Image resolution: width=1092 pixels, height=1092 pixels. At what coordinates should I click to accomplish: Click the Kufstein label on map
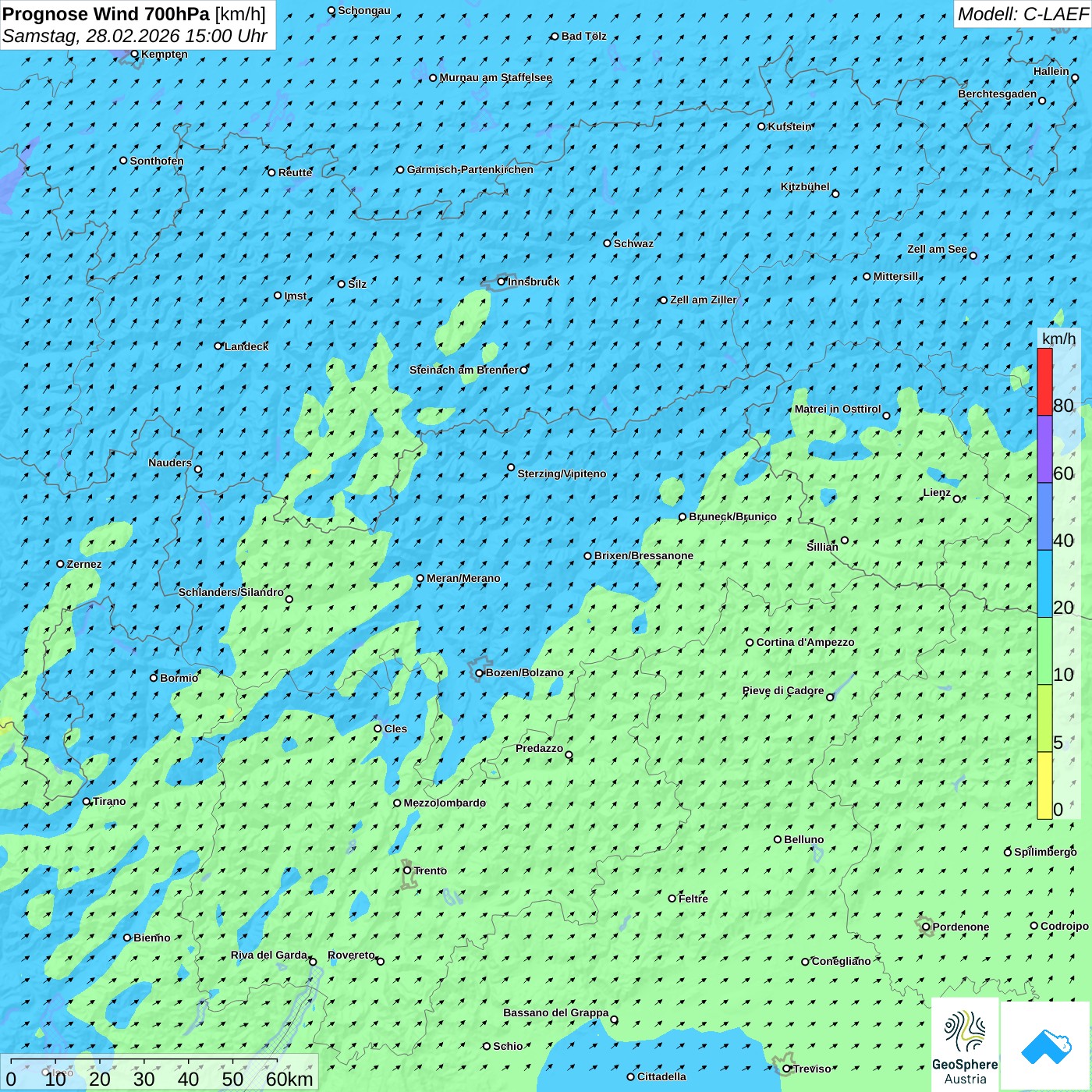point(790,126)
